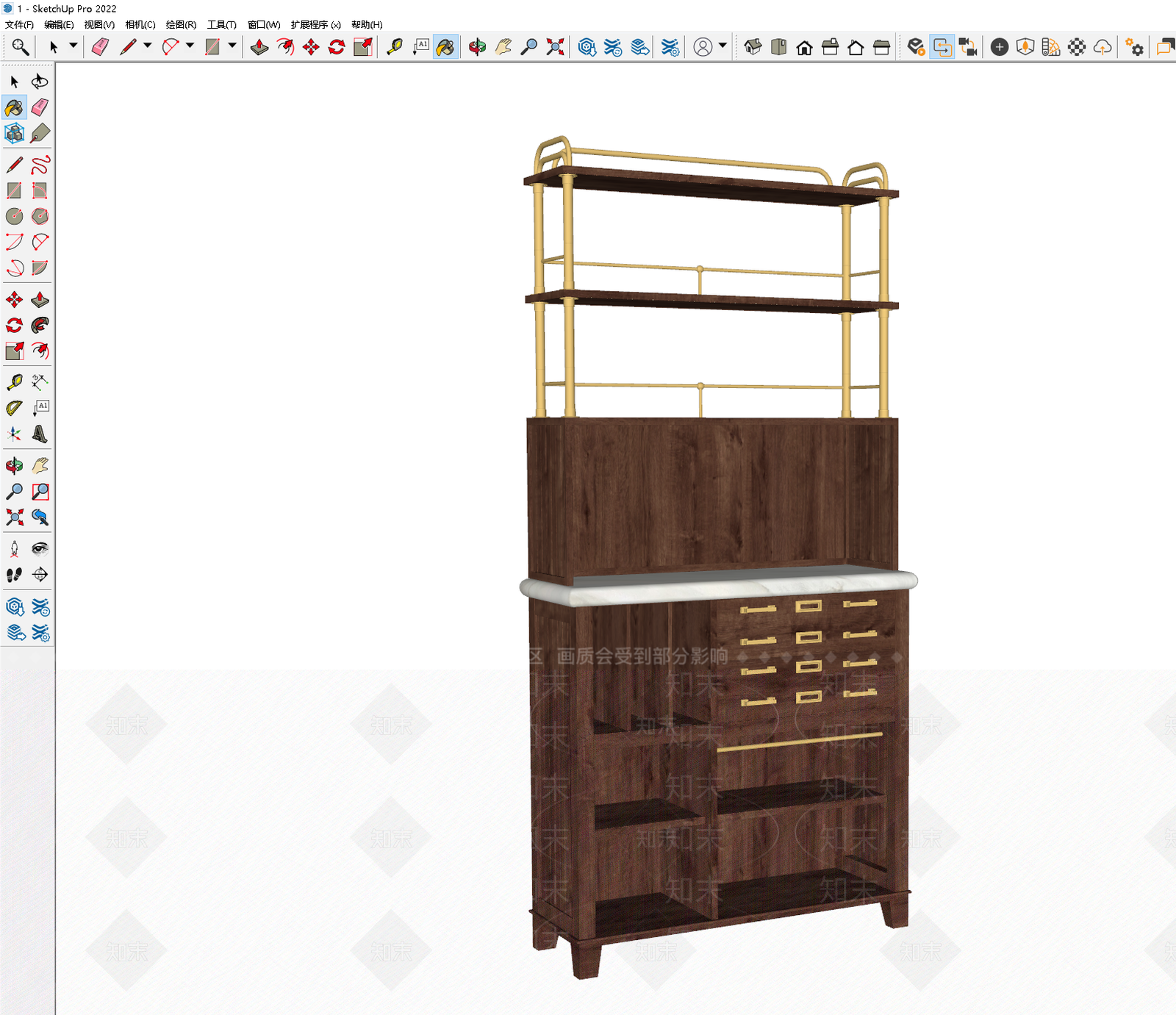Activate the Orbit tool in top toolbar
Viewport: 1176px width, 1015px height.
(x=477, y=47)
